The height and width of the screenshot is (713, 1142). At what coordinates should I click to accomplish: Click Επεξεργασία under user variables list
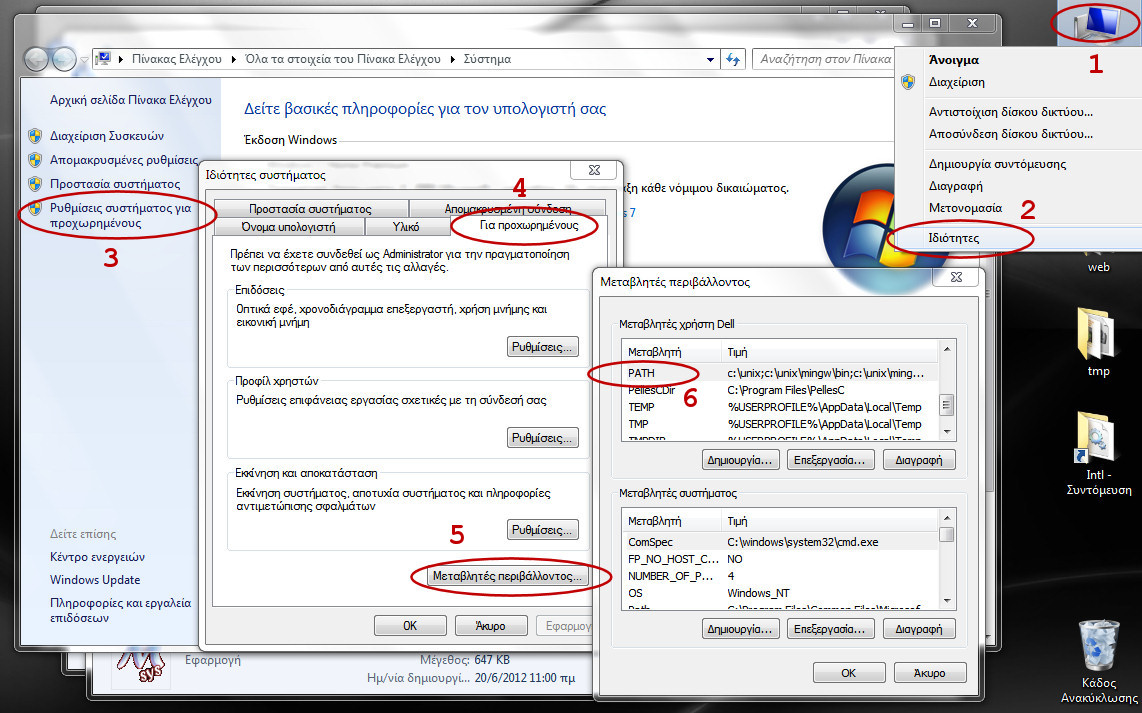pyautogui.click(x=830, y=460)
